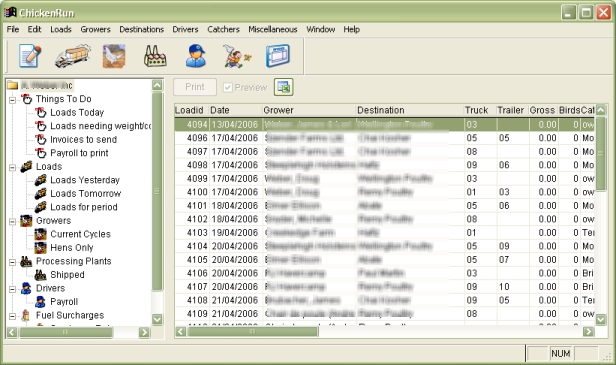Click the Growers node icon

coord(26,220)
